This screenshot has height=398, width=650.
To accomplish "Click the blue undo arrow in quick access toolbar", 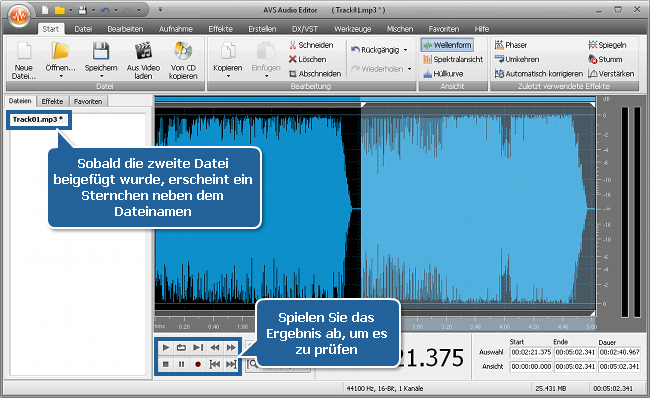I will tap(105, 10).
